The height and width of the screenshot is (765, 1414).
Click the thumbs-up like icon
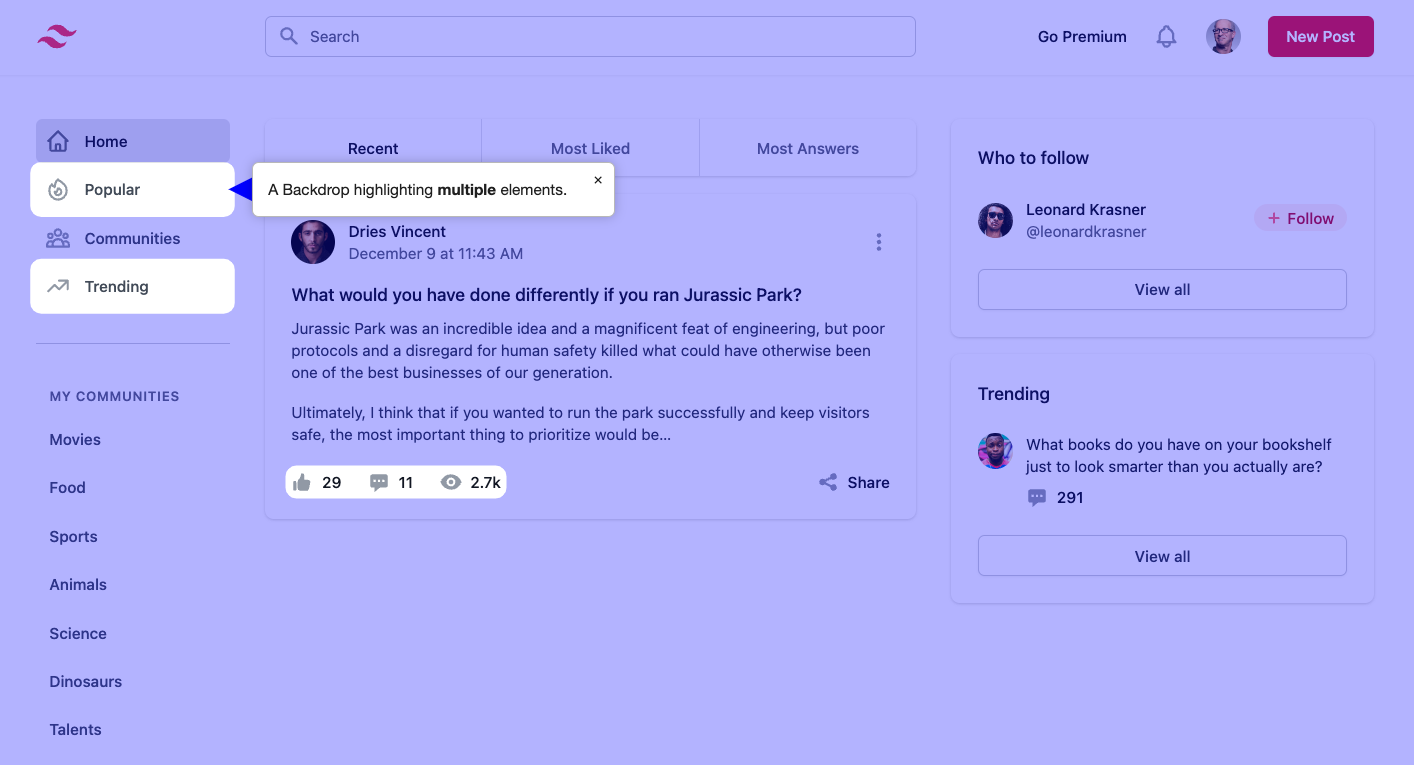[x=302, y=483]
